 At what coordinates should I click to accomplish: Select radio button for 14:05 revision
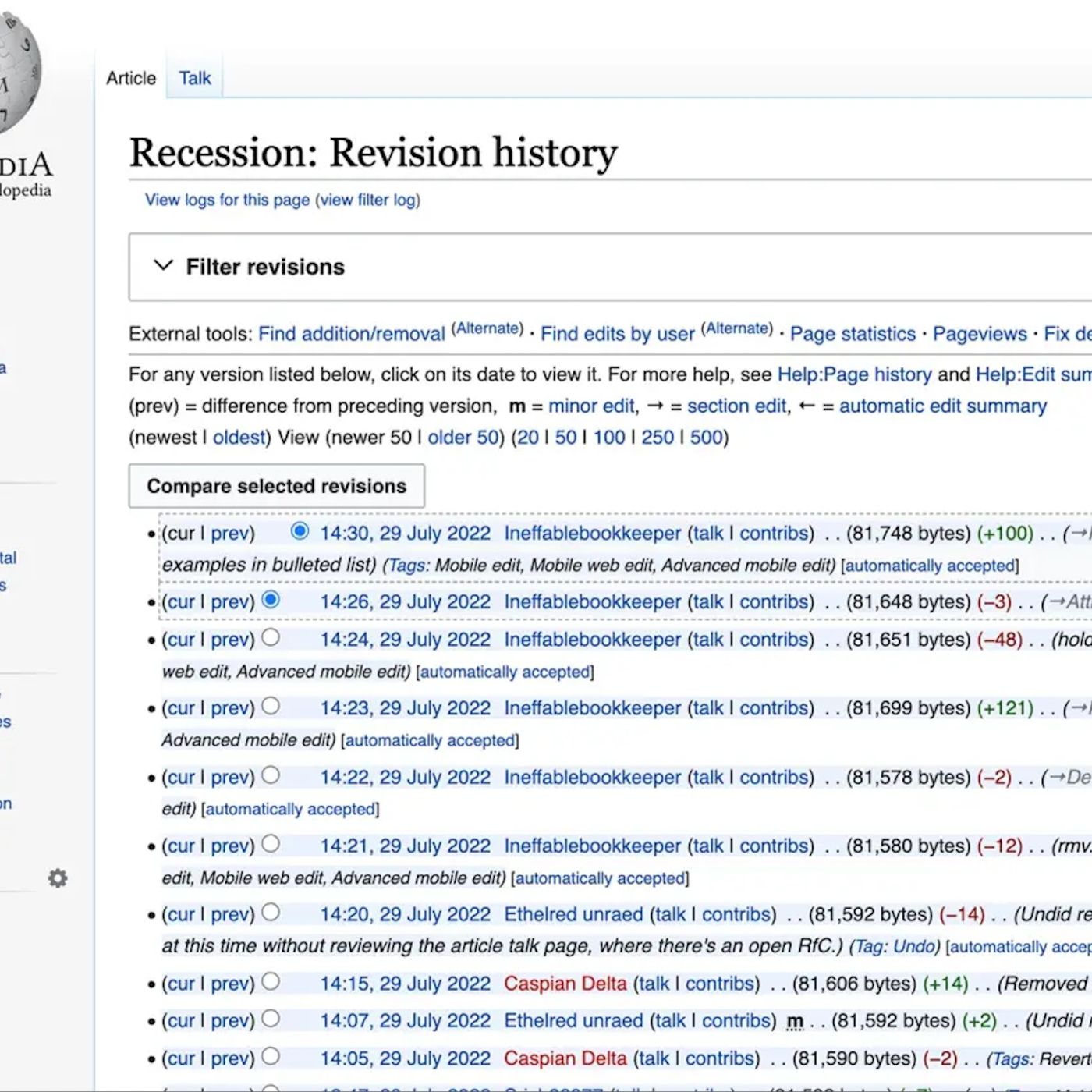(x=271, y=1056)
